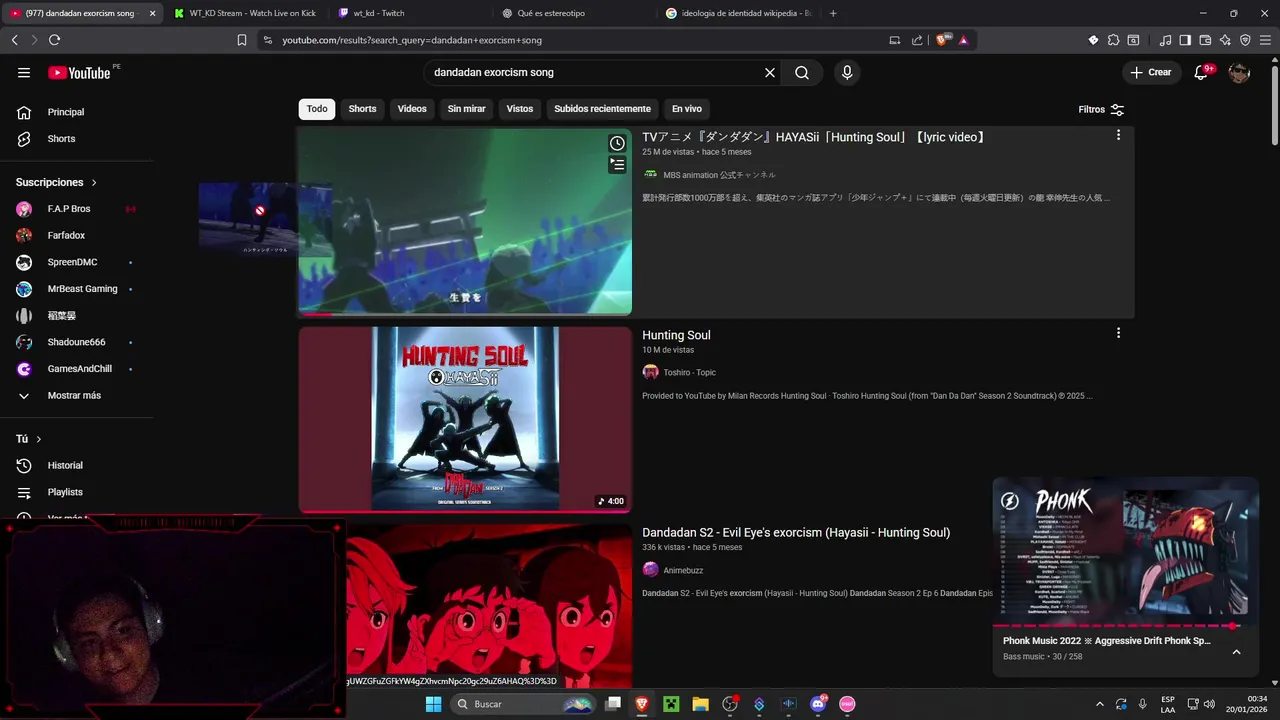Reload the current page

(54, 40)
